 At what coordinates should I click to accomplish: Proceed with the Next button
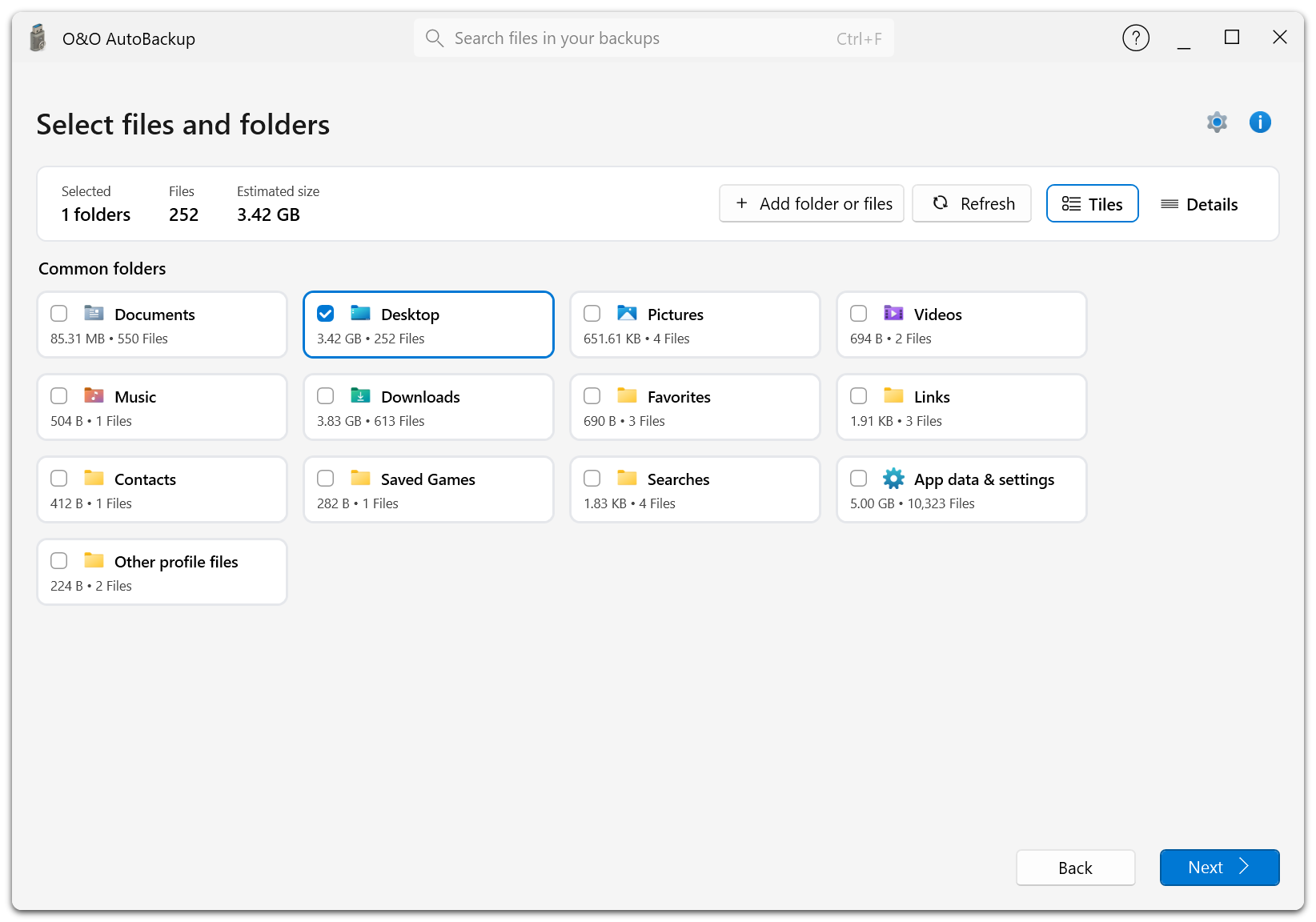[1219, 868]
